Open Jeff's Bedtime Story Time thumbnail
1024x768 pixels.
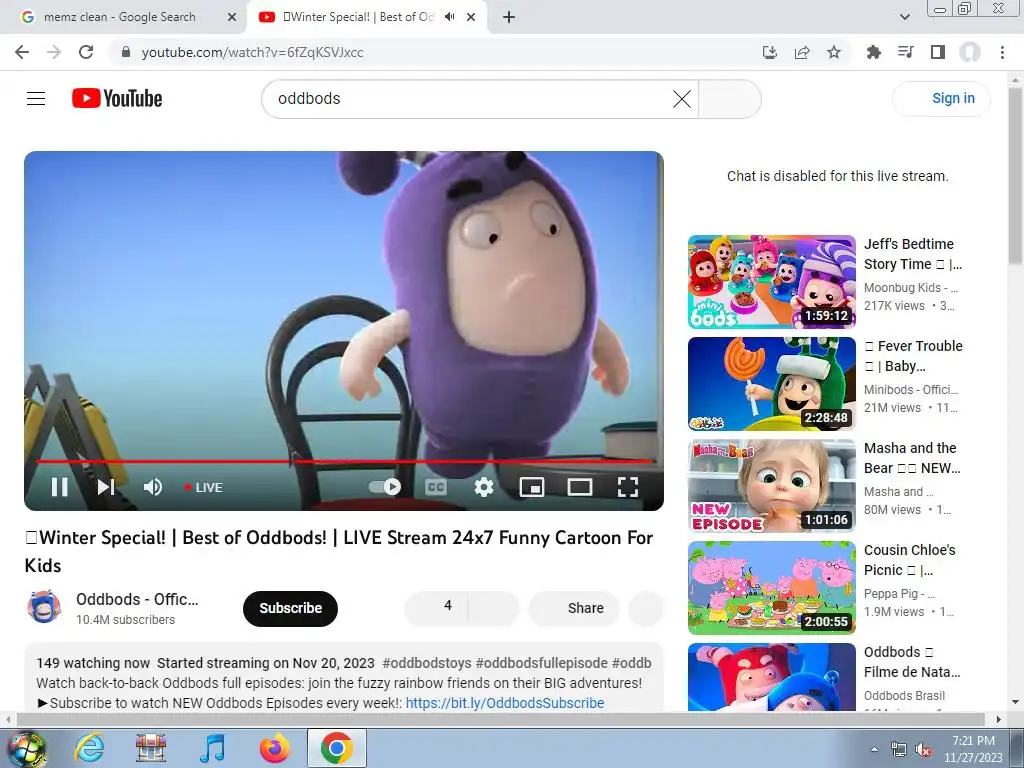(x=771, y=282)
